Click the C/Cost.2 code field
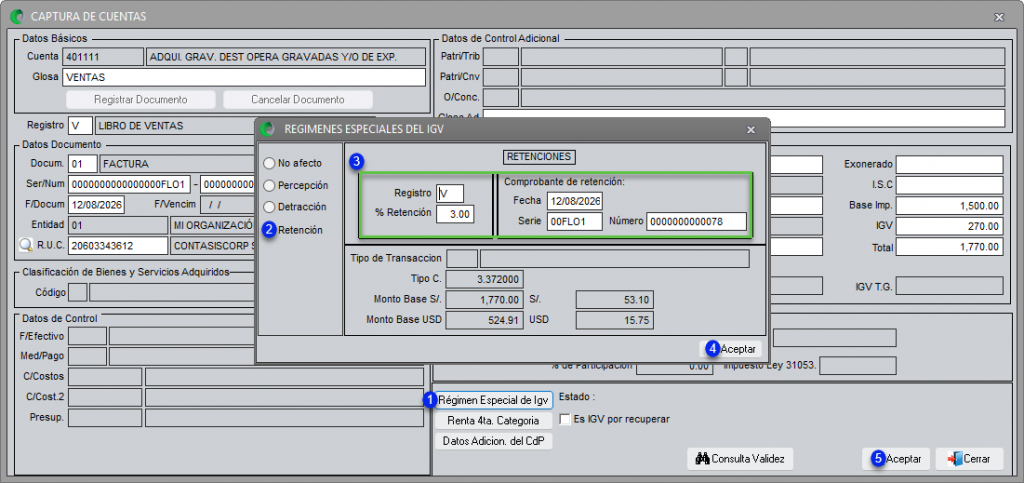1024x483 pixels. pos(105,397)
